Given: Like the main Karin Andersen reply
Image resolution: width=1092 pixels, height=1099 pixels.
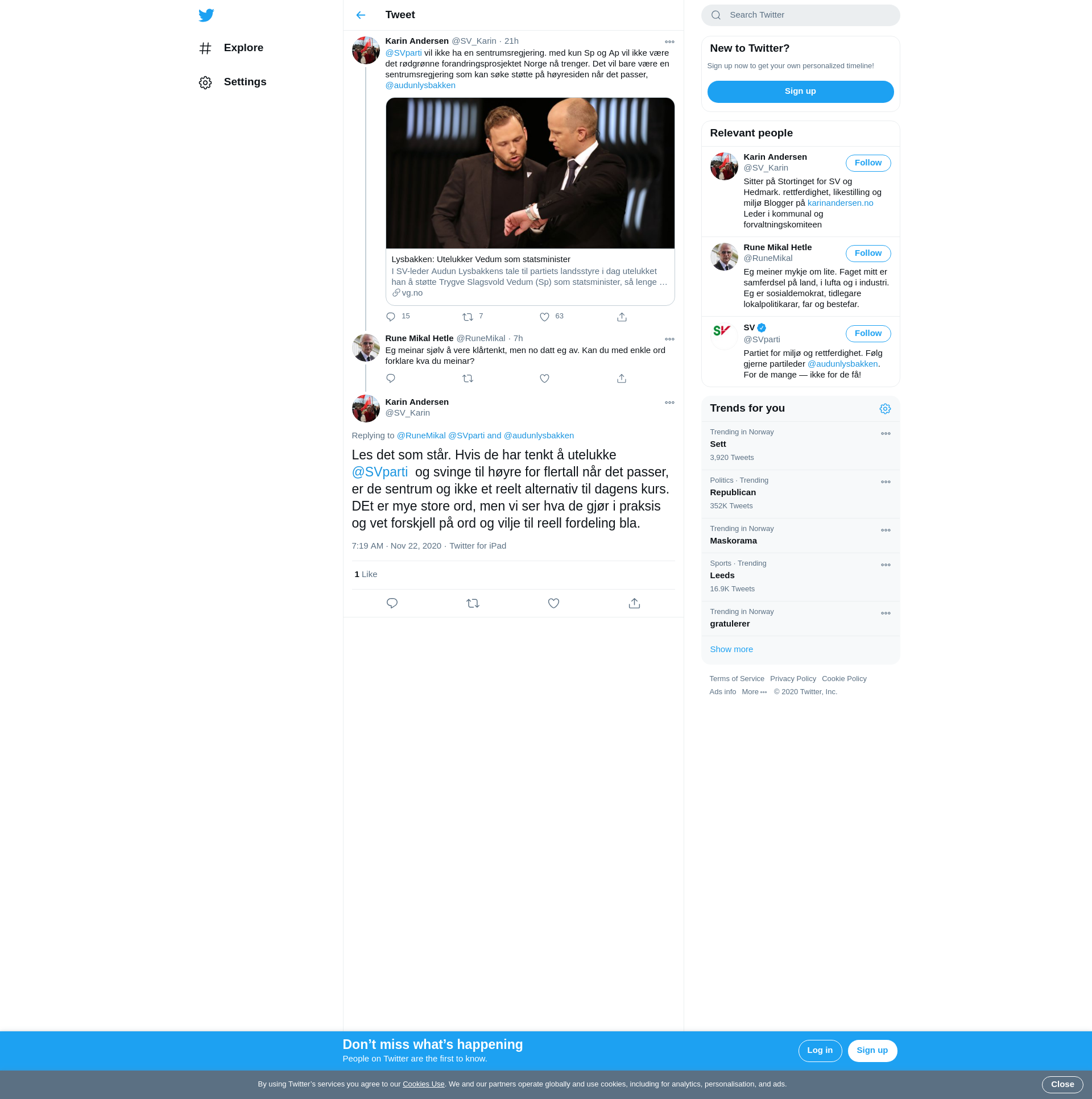Looking at the screenshot, I should (553, 604).
